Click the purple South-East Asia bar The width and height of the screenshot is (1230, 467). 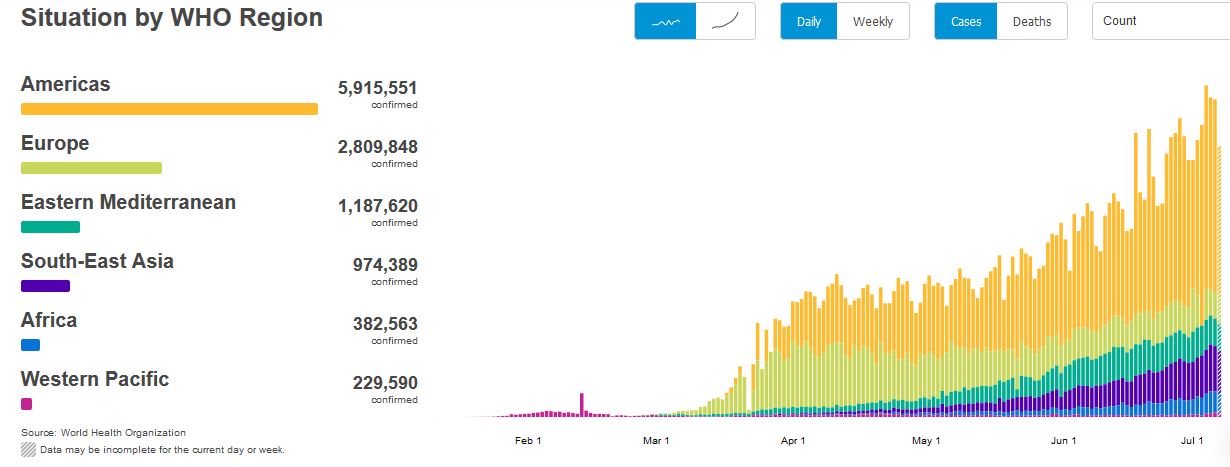(x=45, y=286)
